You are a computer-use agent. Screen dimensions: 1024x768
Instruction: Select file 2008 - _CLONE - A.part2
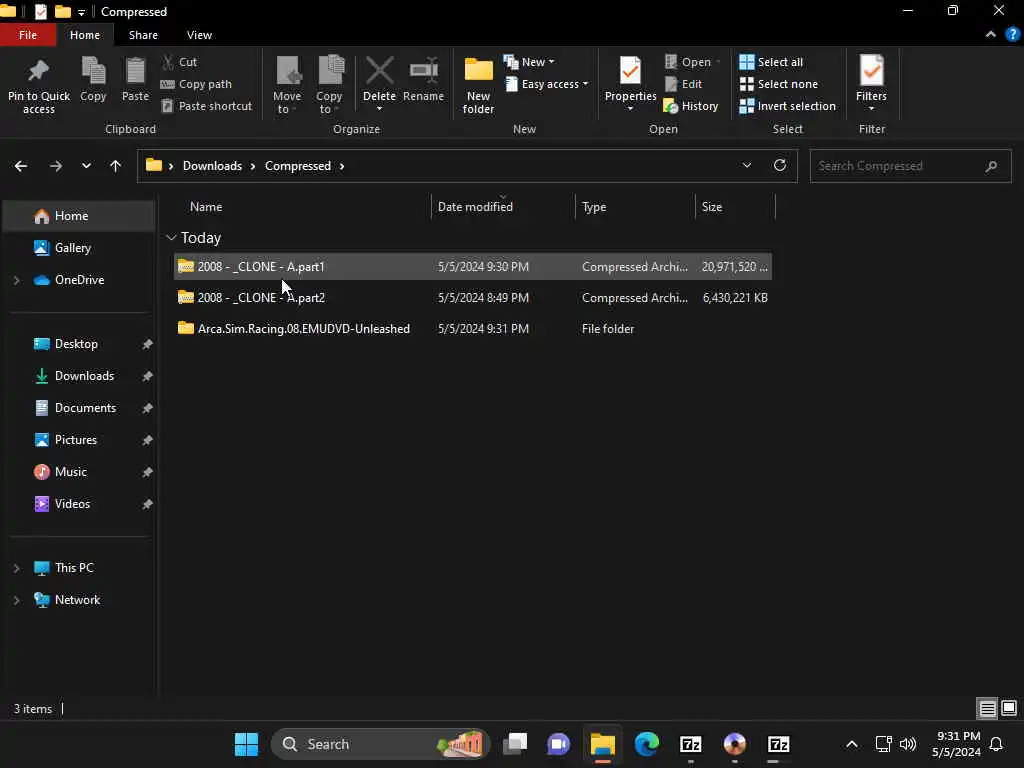(473, 298)
